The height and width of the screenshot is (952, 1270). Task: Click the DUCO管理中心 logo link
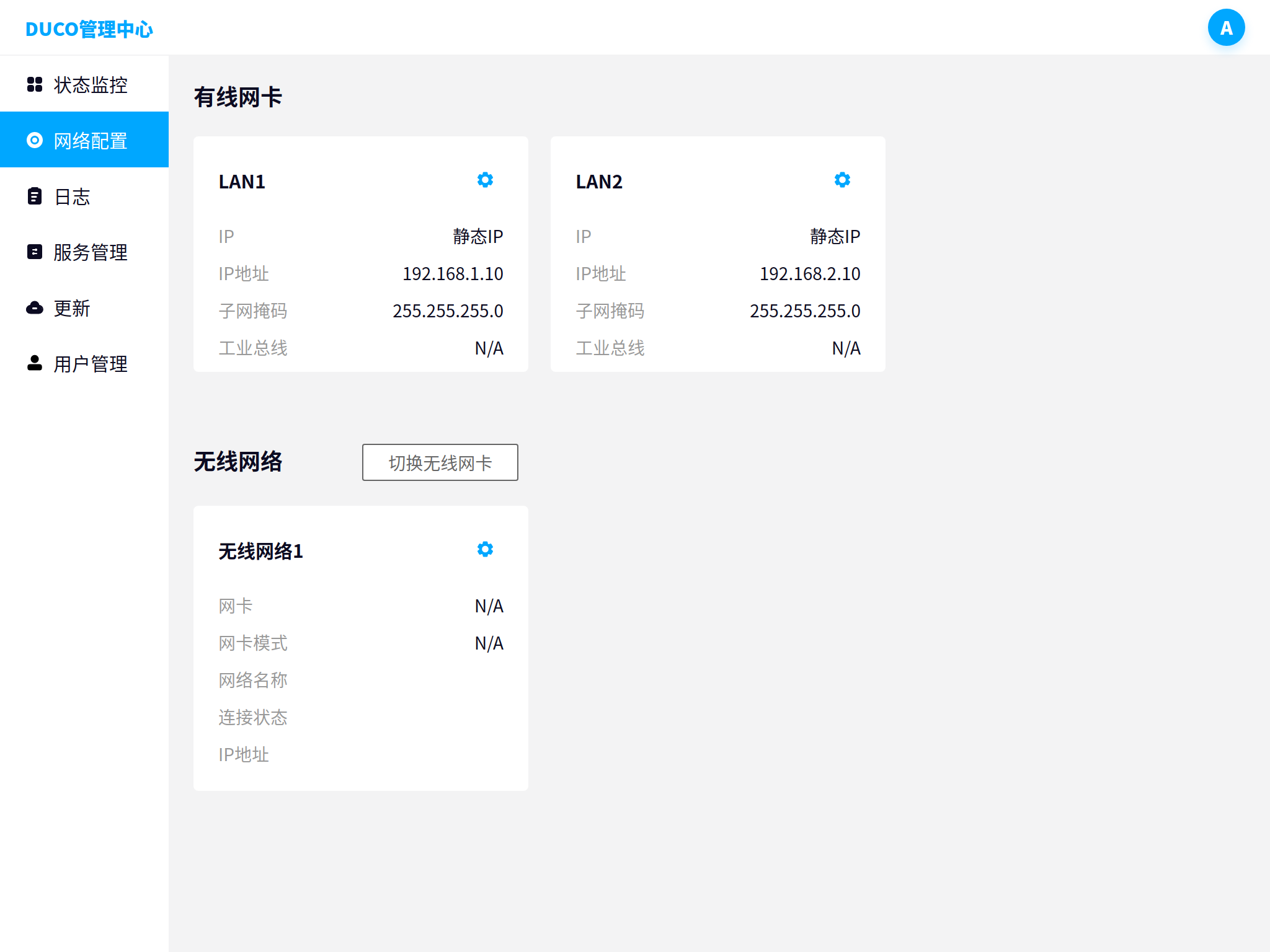tap(89, 29)
